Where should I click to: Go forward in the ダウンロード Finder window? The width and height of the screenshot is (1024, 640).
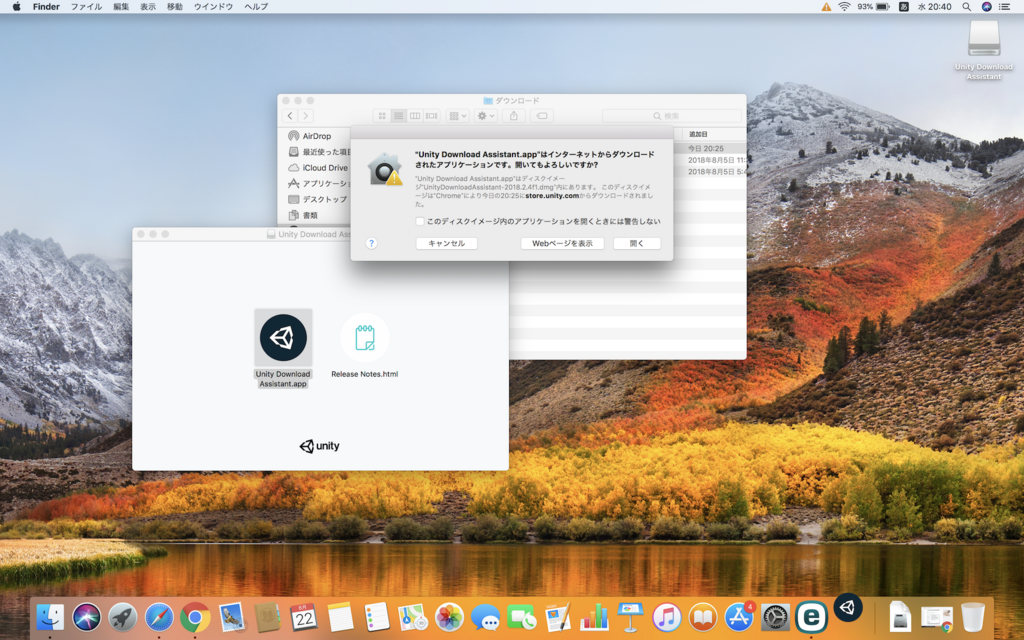coord(306,116)
